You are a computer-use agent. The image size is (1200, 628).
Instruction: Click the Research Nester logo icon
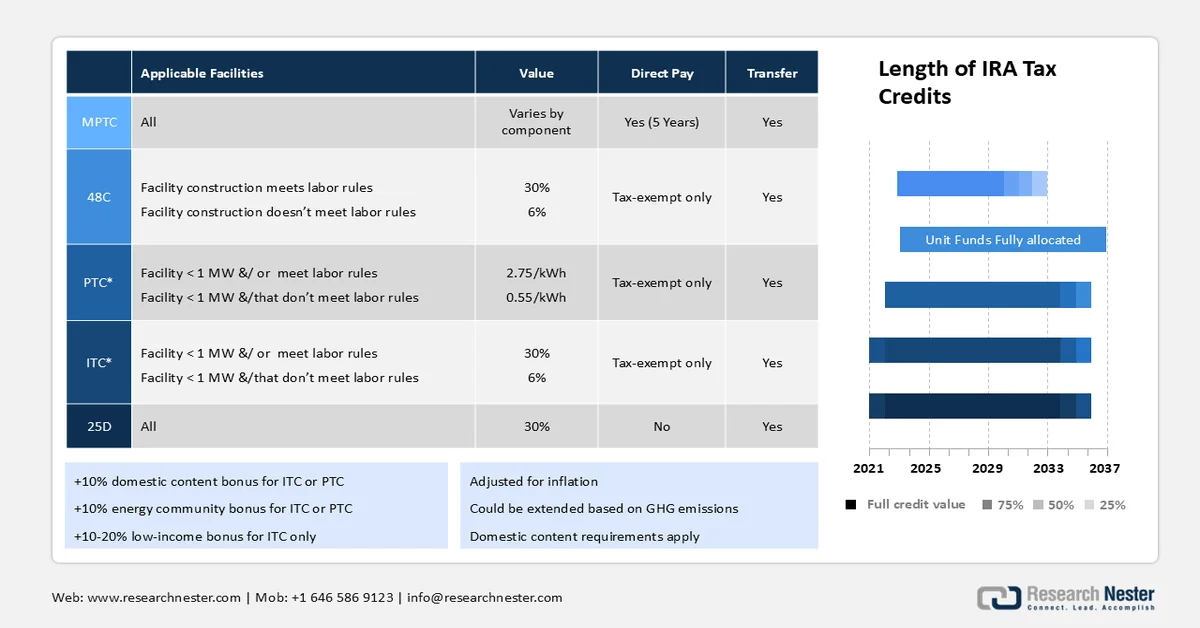[998, 598]
